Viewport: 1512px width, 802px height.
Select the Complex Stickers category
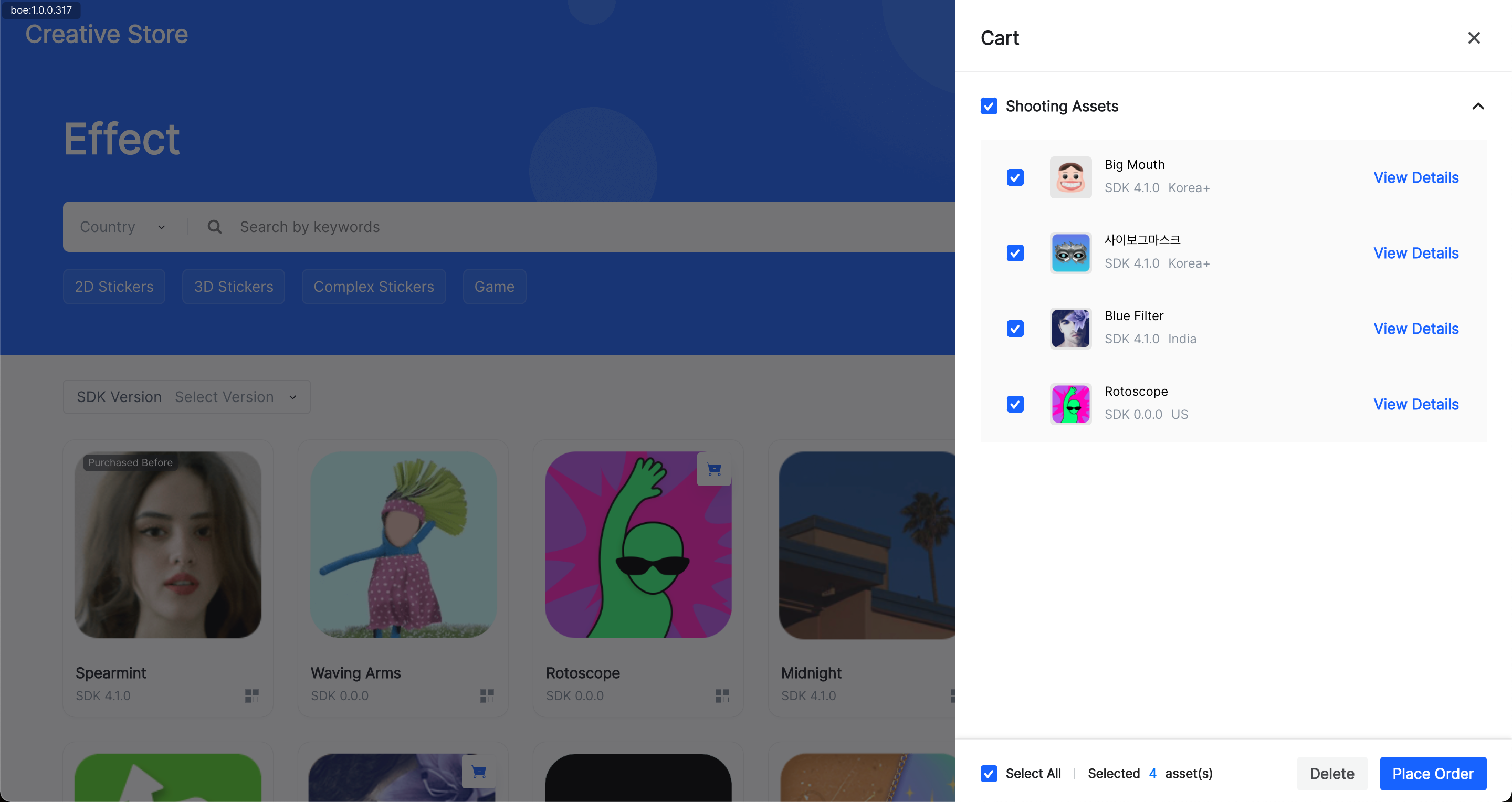coord(374,287)
